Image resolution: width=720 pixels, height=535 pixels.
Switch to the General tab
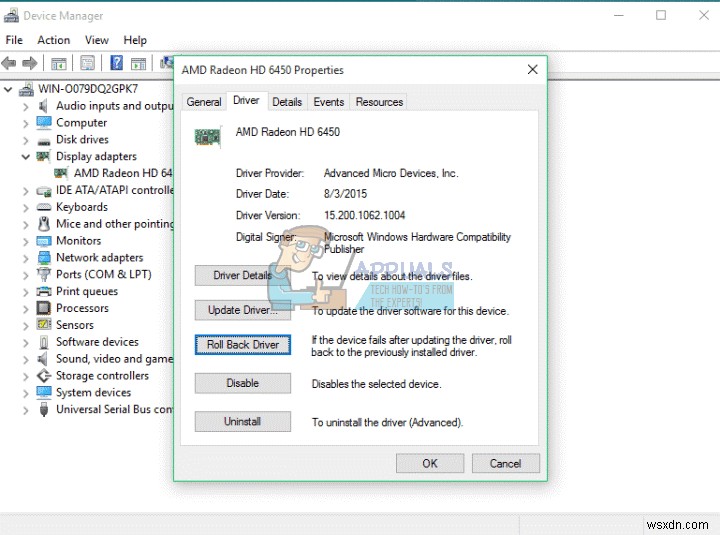(204, 102)
